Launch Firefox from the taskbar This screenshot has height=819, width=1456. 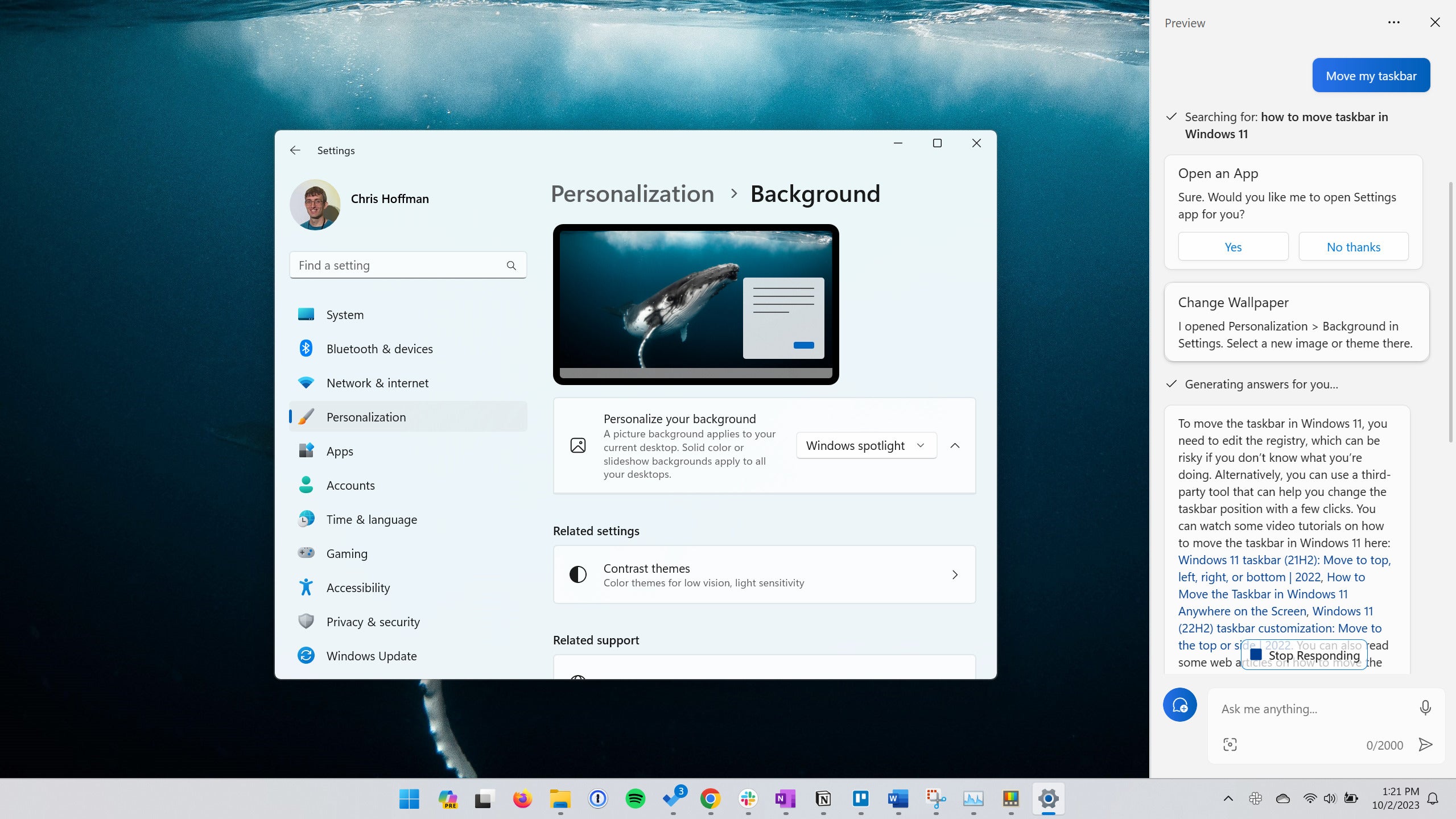(522, 799)
